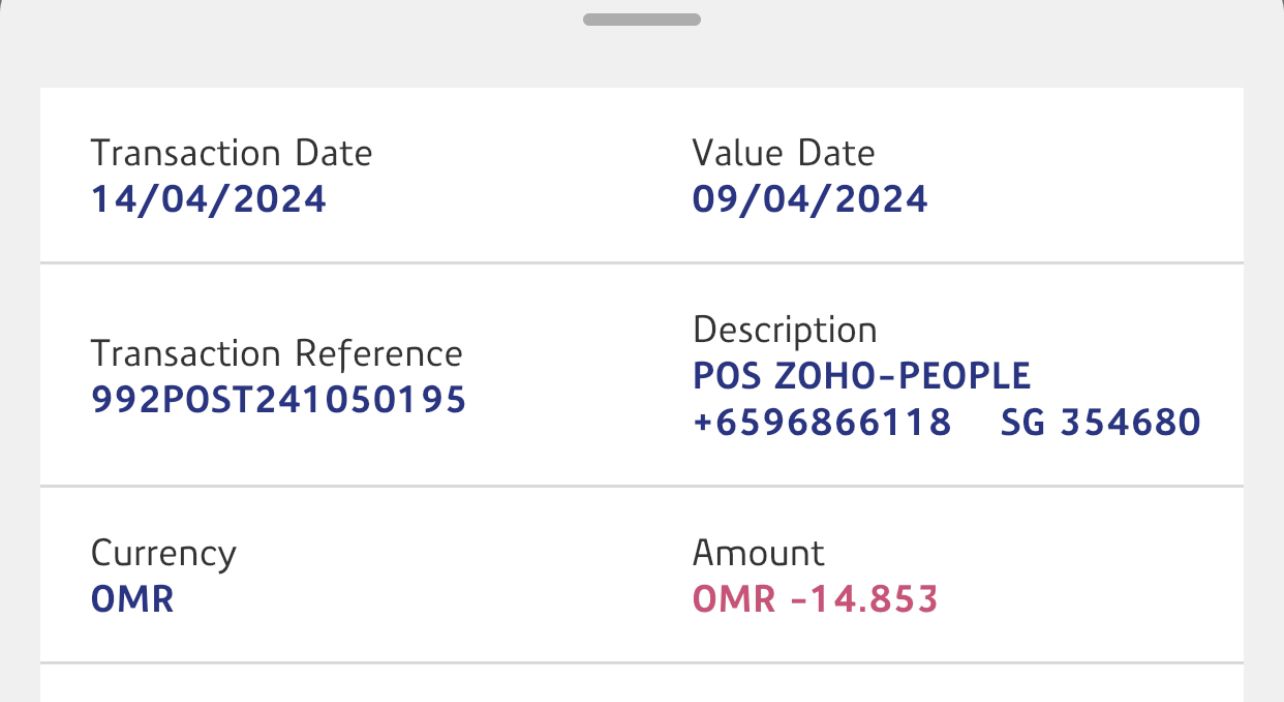Select the 14/04/2024 transaction date value
The image size is (1284, 702).
click(208, 199)
